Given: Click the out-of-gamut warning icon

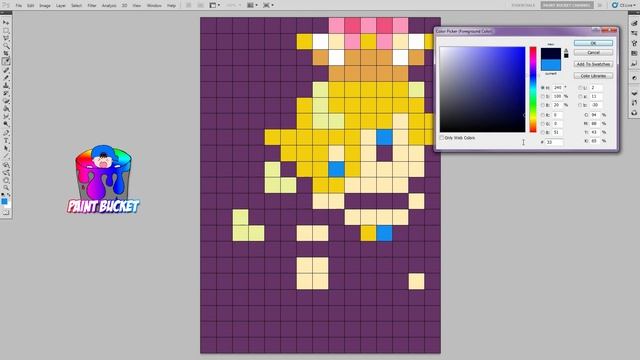Looking at the screenshot, I should 566,50.
